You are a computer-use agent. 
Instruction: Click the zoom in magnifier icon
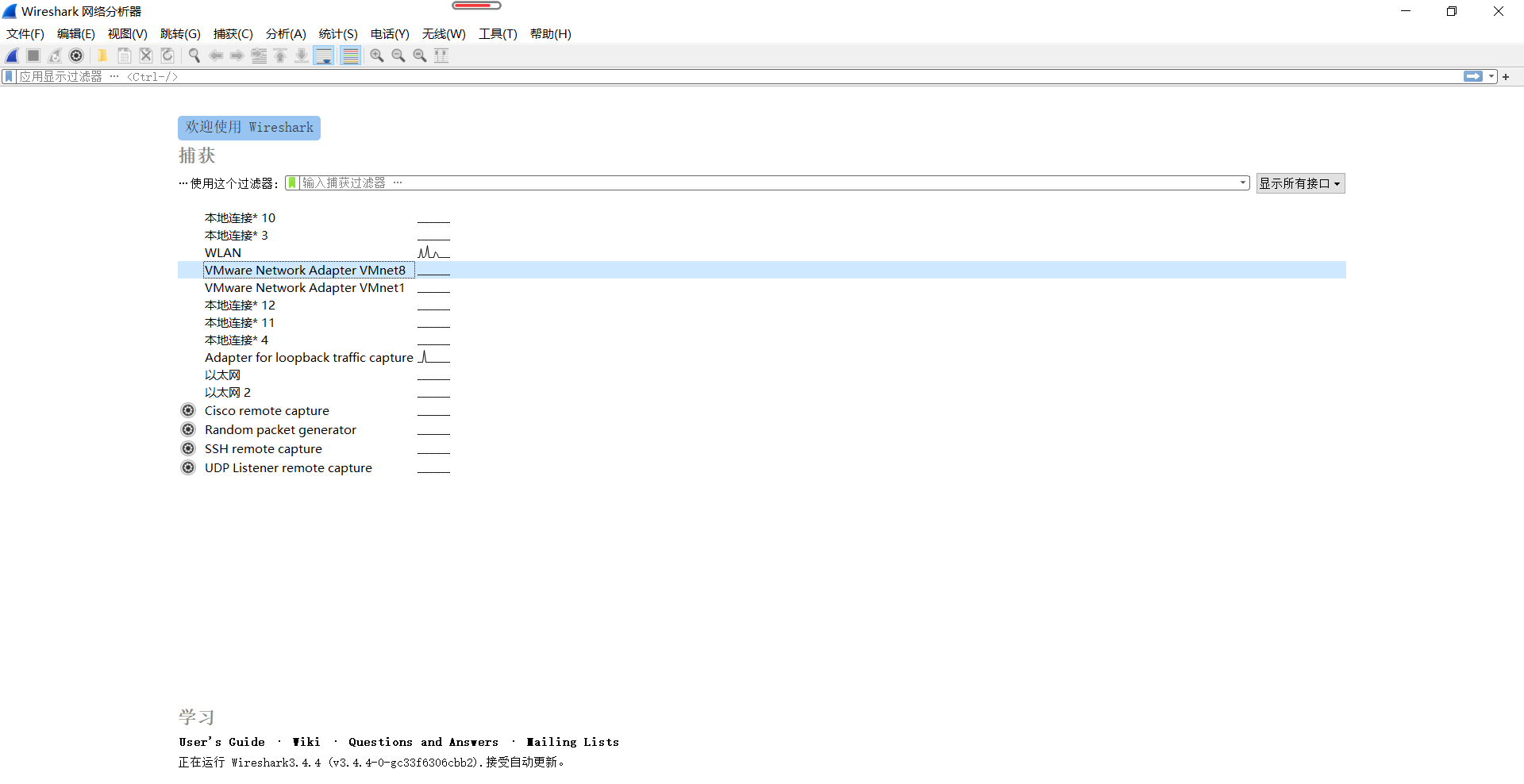coord(377,56)
